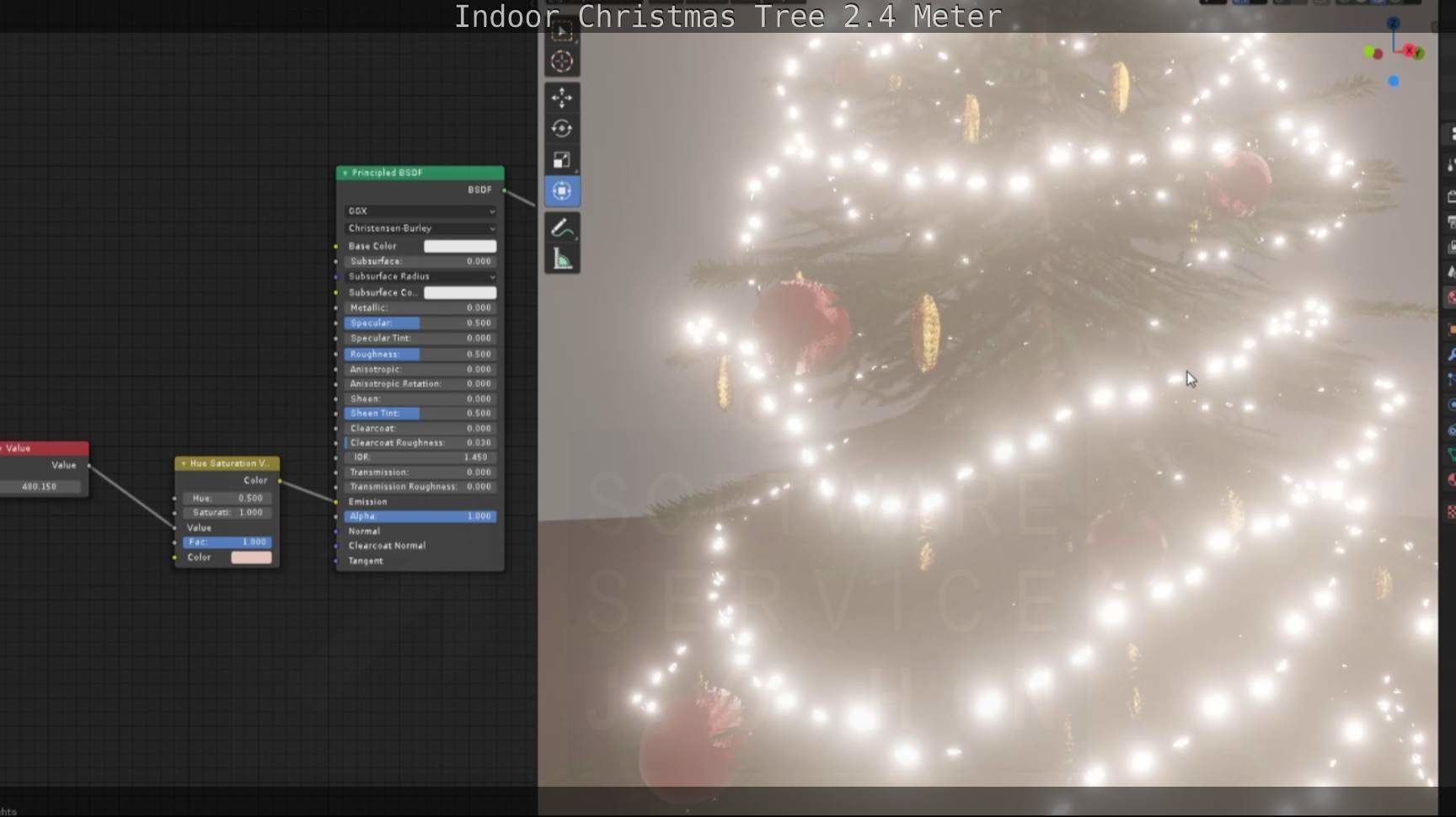Click the Alpha slider at 1.000

420,516
